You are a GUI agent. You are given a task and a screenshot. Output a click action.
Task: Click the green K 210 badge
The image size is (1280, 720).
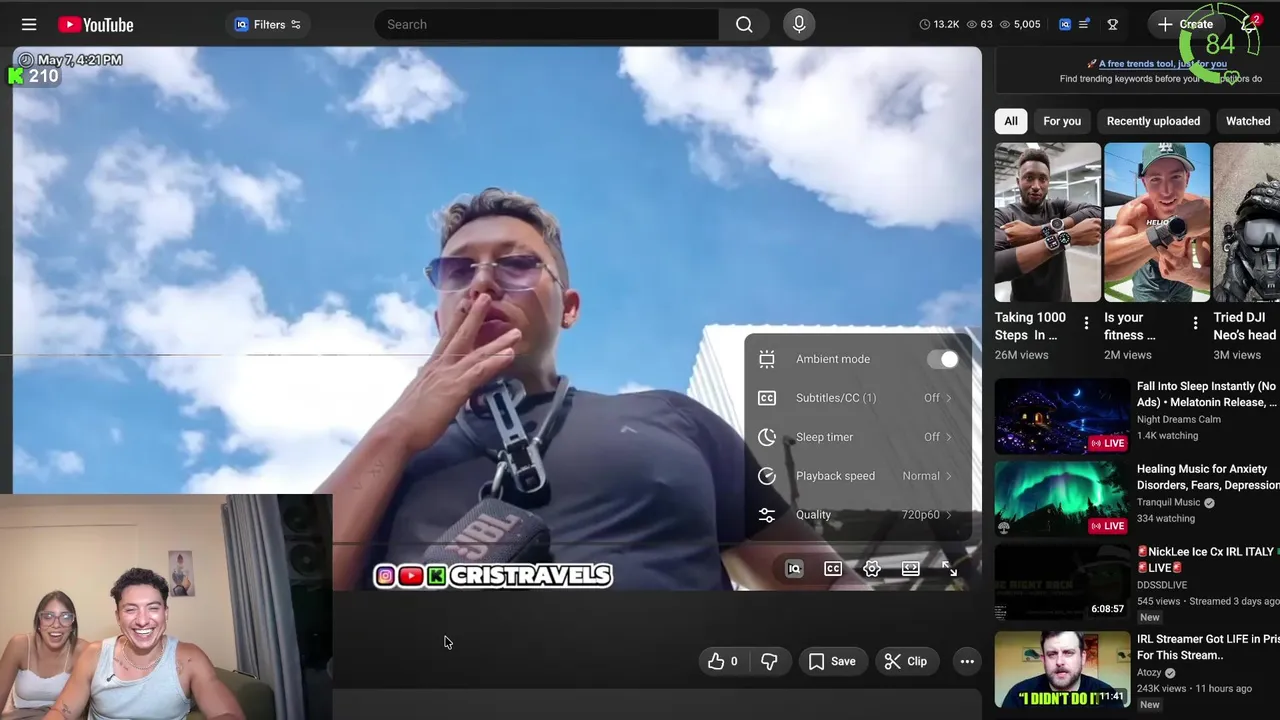click(x=33, y=76)
